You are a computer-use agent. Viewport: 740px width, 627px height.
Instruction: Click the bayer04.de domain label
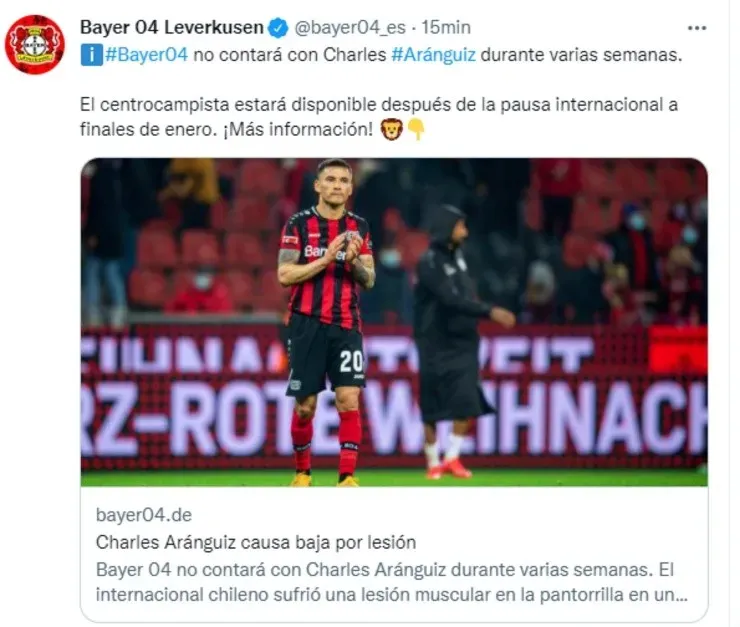pyautogui.click(x=144, y=515)
